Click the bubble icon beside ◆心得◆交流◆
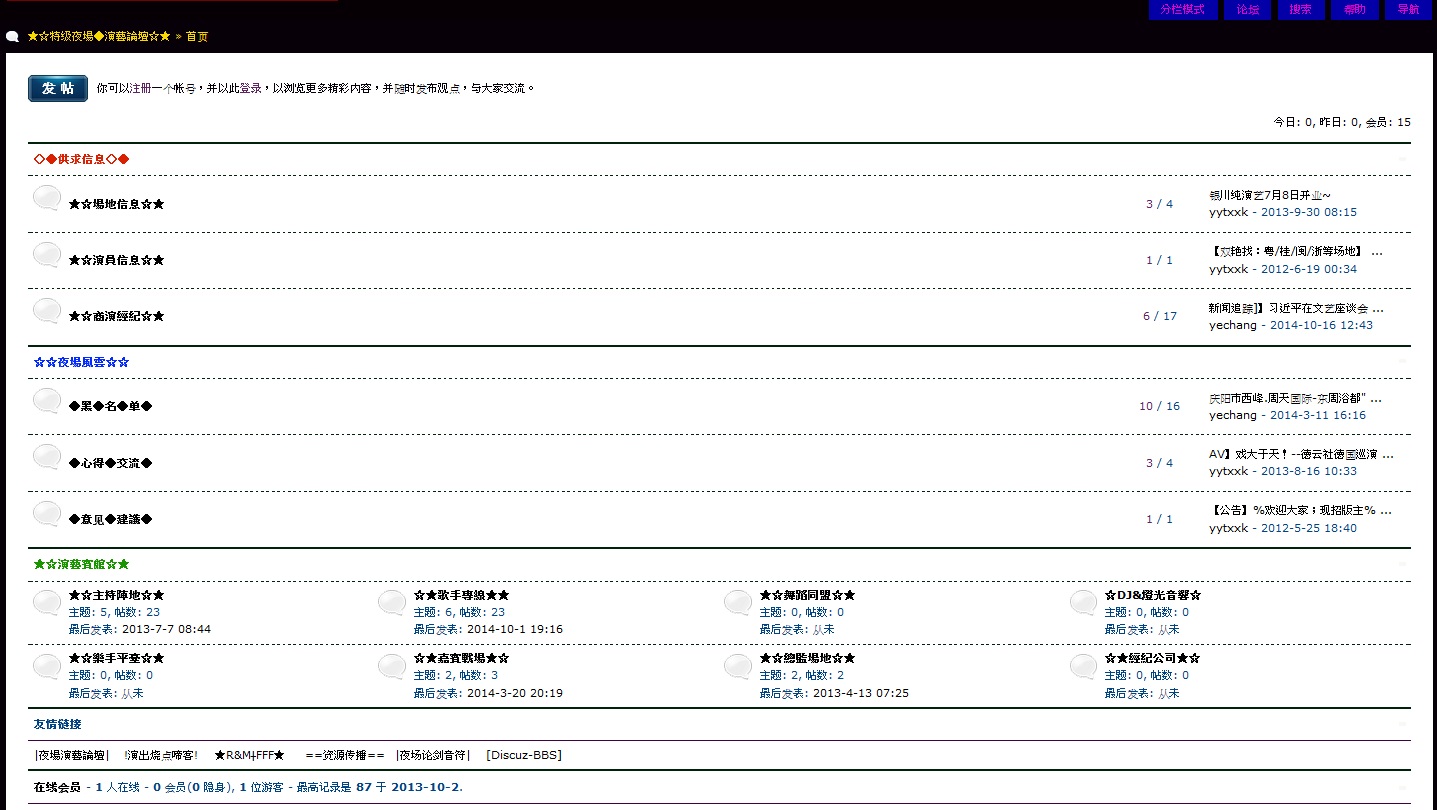Image resolution: width=1437 pixels, height=810 pixels. (47, 458)
